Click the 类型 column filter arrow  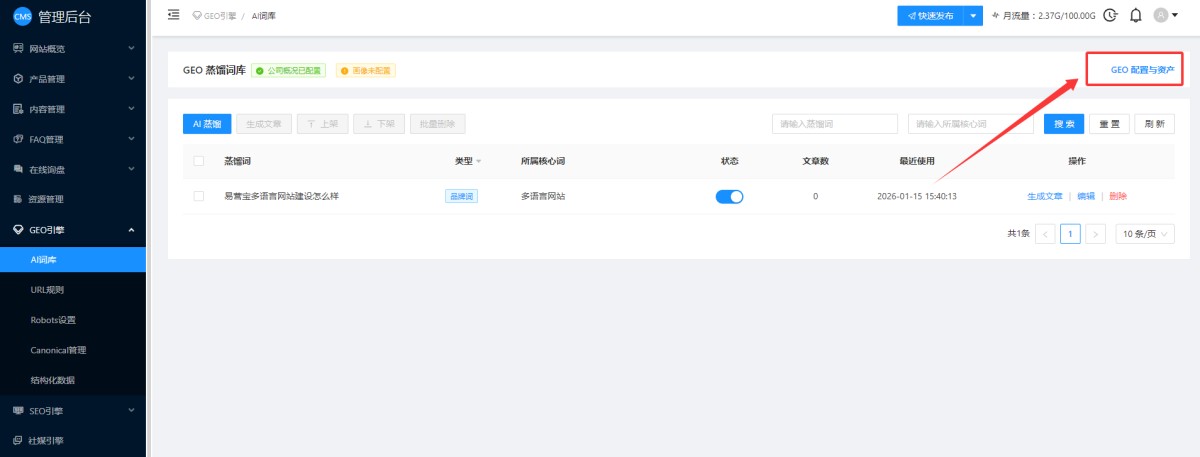point(479,161)
